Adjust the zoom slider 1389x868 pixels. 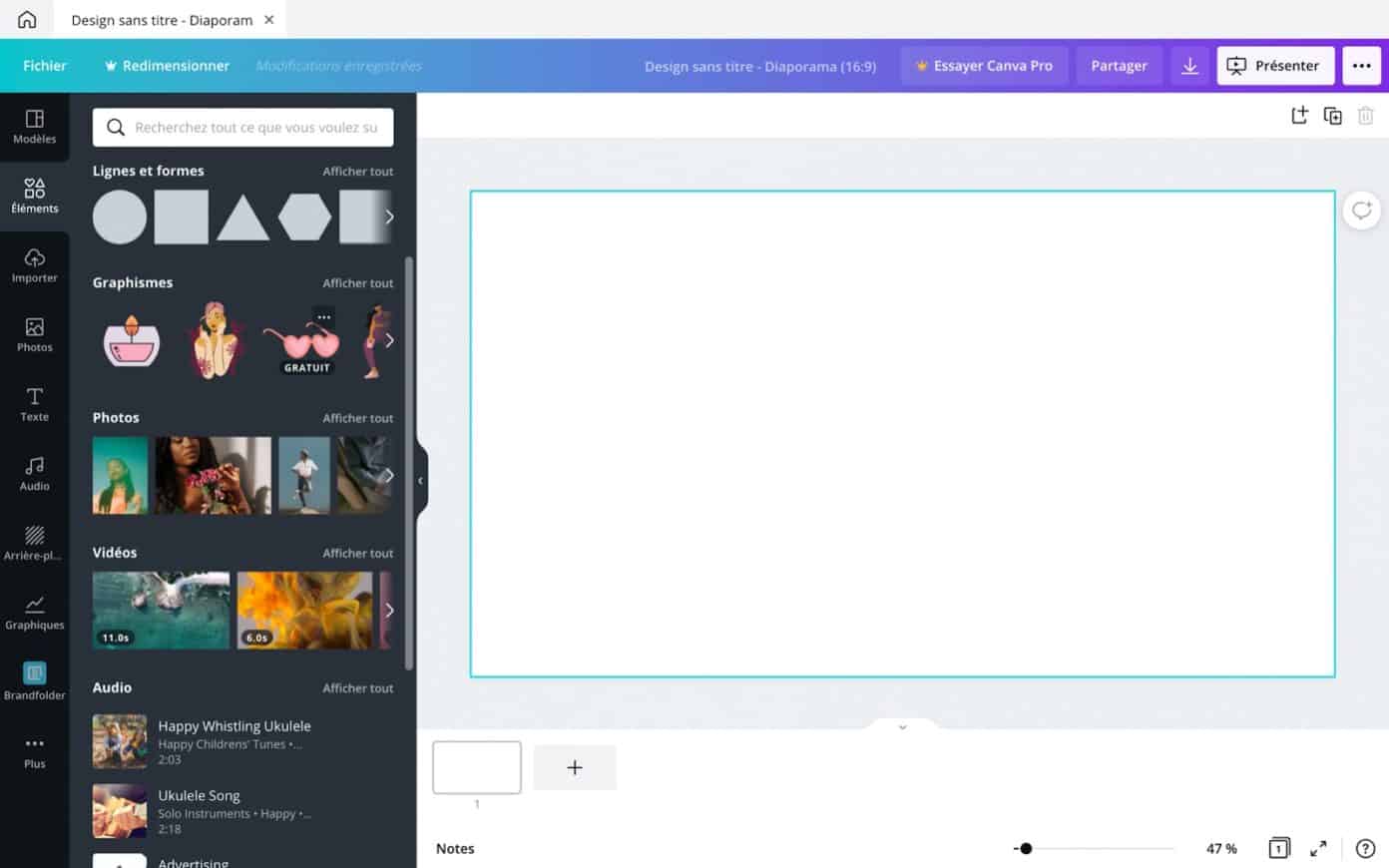[1025, 848]
